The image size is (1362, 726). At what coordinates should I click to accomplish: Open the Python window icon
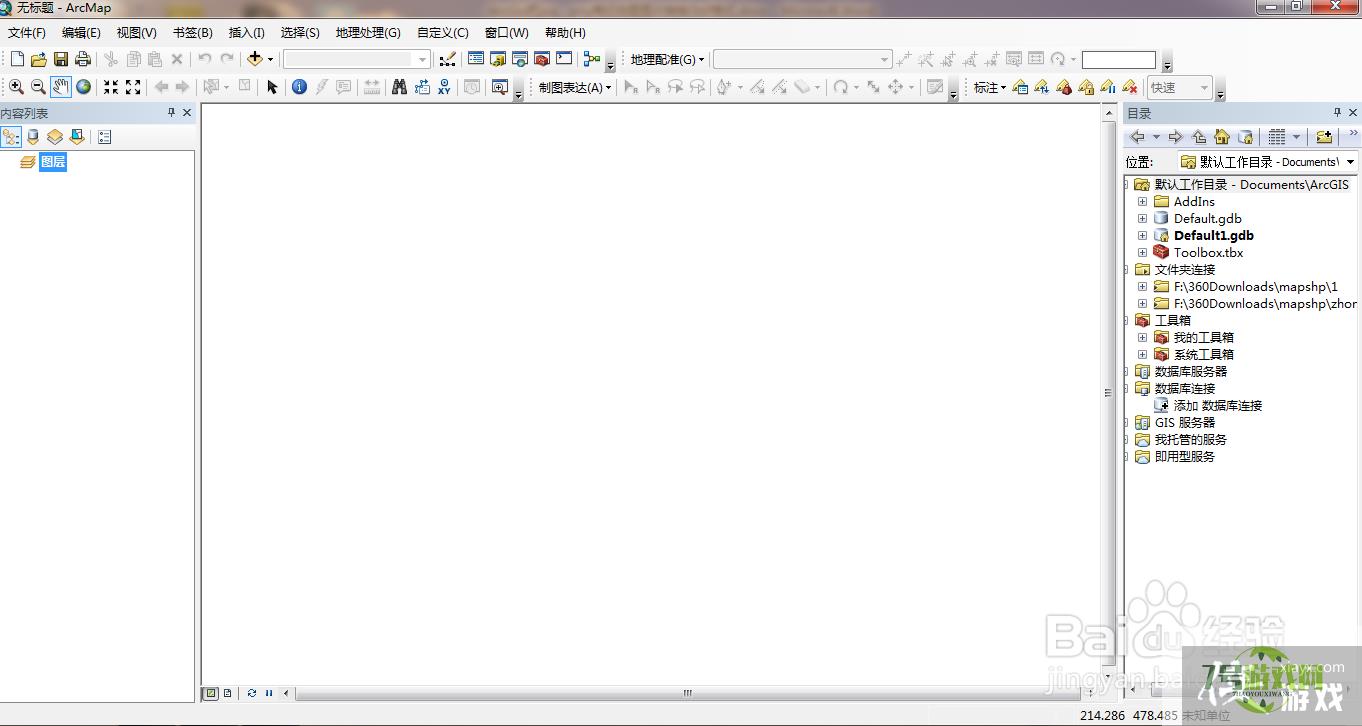[x=564, y=59]
